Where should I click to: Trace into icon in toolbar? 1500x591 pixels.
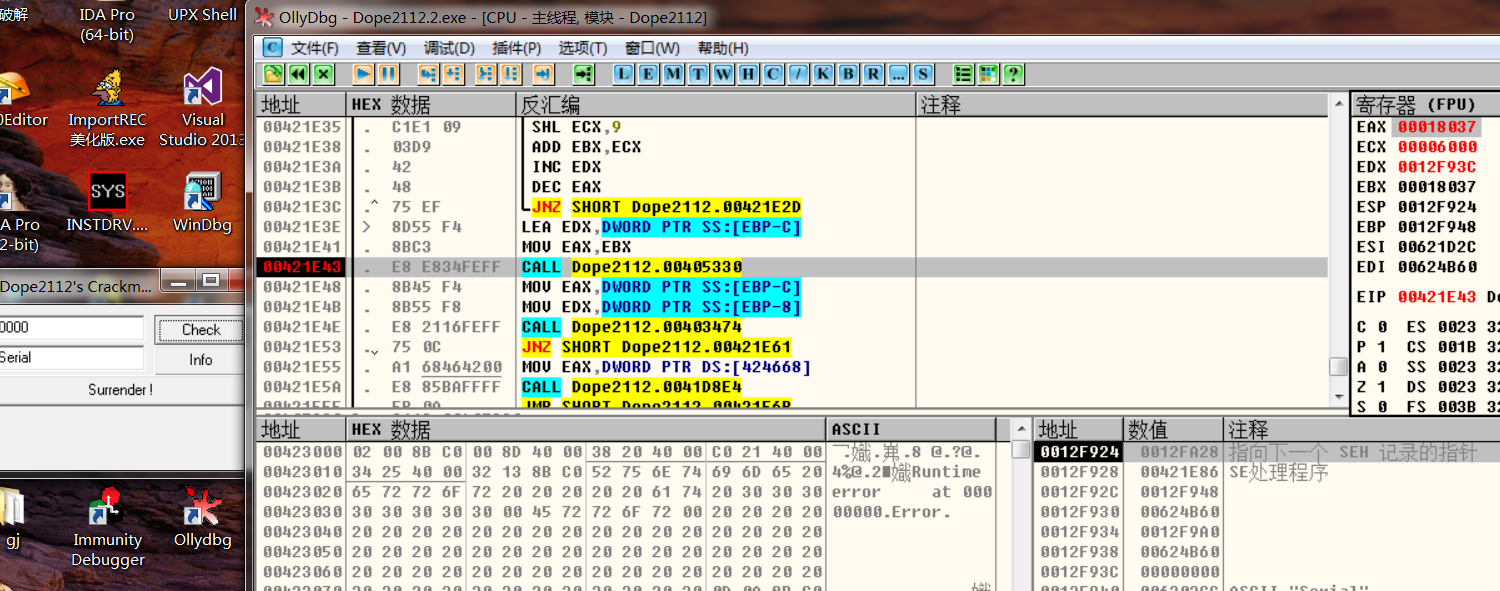[x=486, y=74]
